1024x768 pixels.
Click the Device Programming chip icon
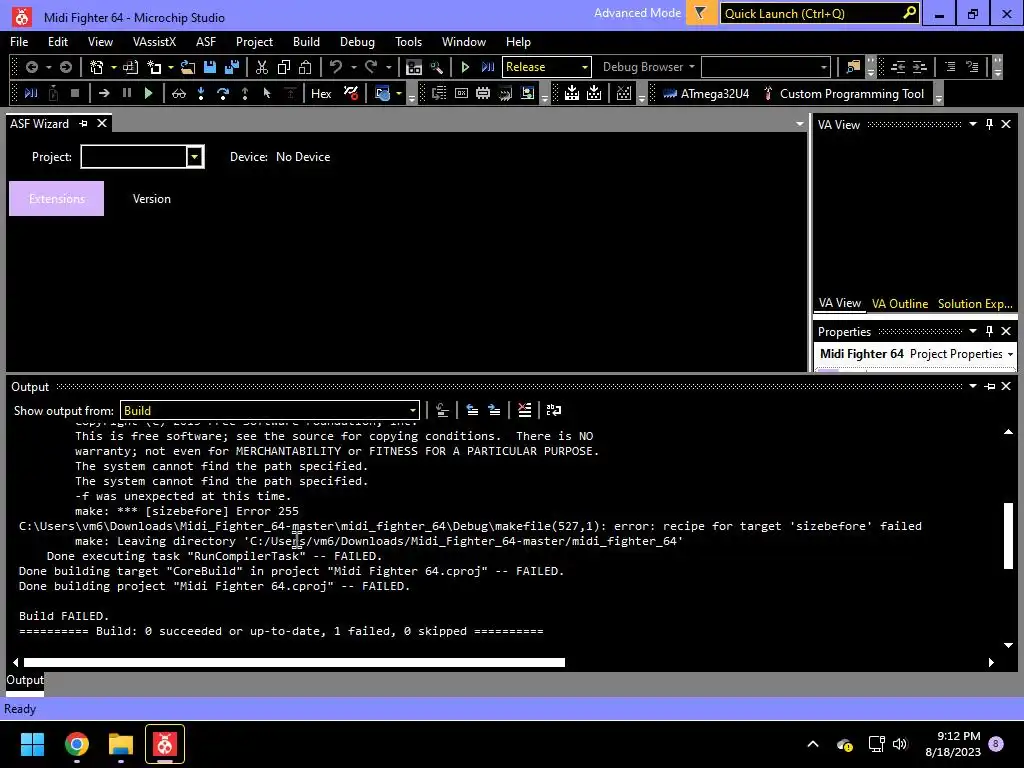click(483, 93)
